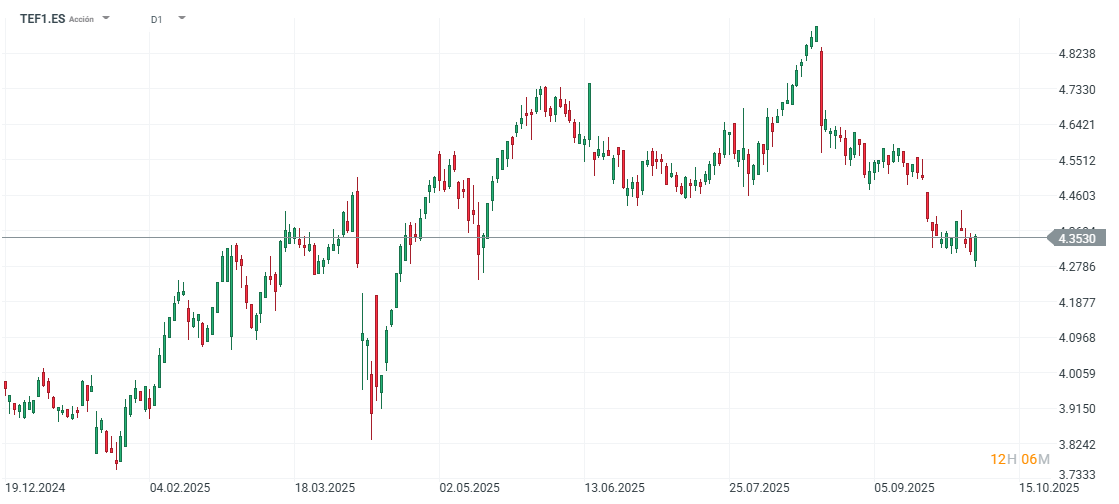Select the D1 timeframe label
The image size is (1119, 504).
click(156, 19)
